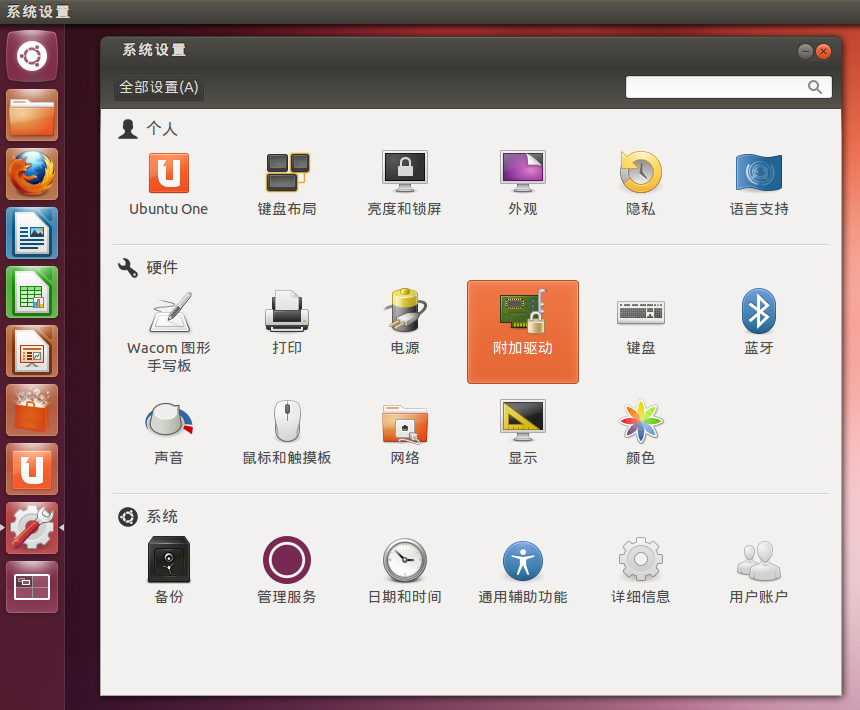Open 日期和时间 date and time settings
The image size is (860, 710).
click(405, 570)
